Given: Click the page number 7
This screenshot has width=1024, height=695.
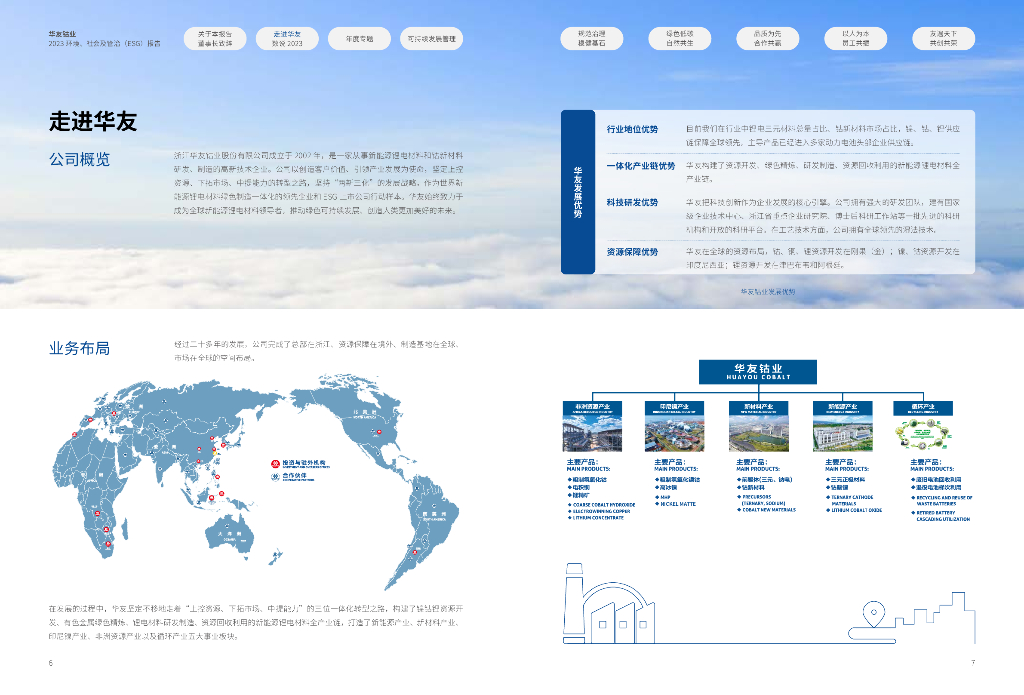Looking at the screenshot, I should 973,662.
